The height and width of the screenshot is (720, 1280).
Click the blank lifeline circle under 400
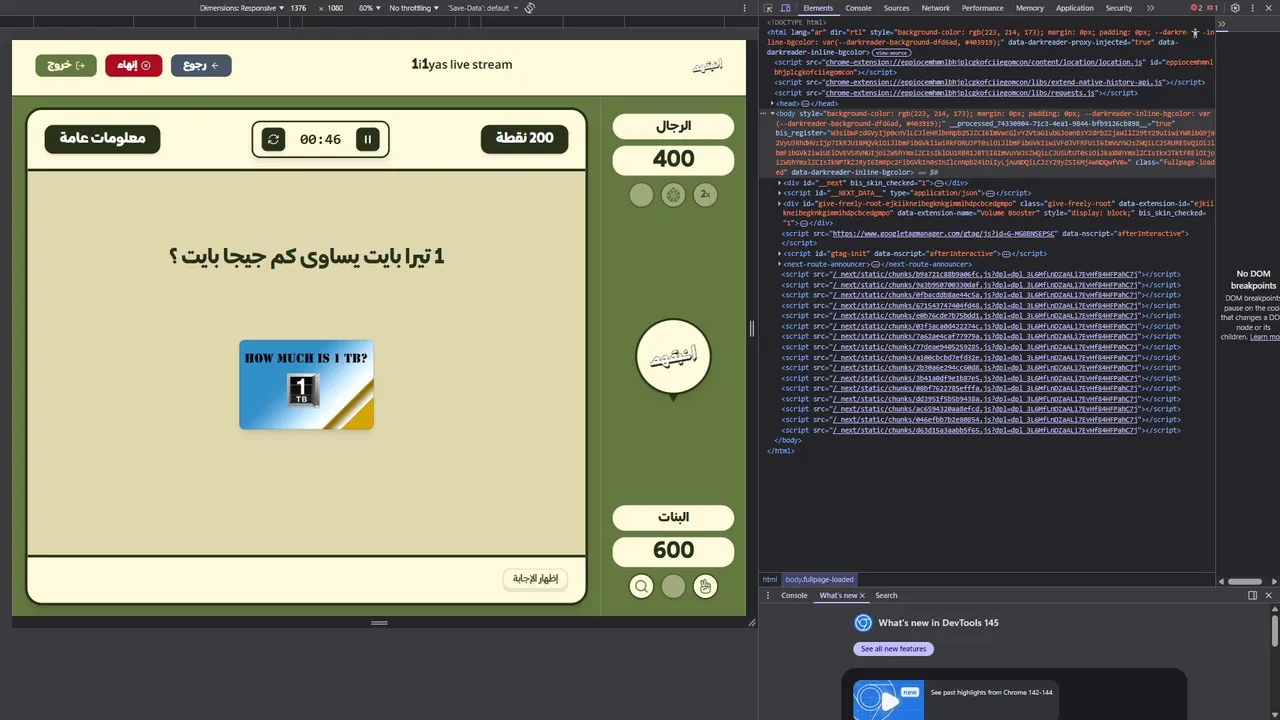click(x=641, y=195)
